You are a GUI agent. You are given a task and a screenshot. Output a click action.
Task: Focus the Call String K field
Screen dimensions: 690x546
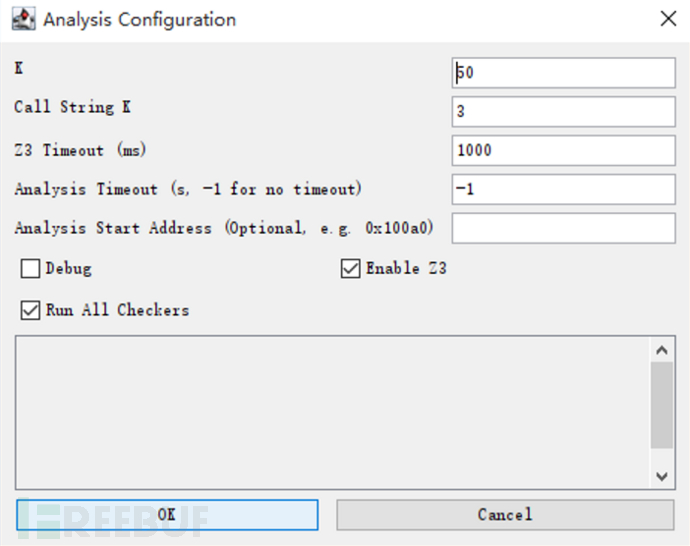point(564,111)
